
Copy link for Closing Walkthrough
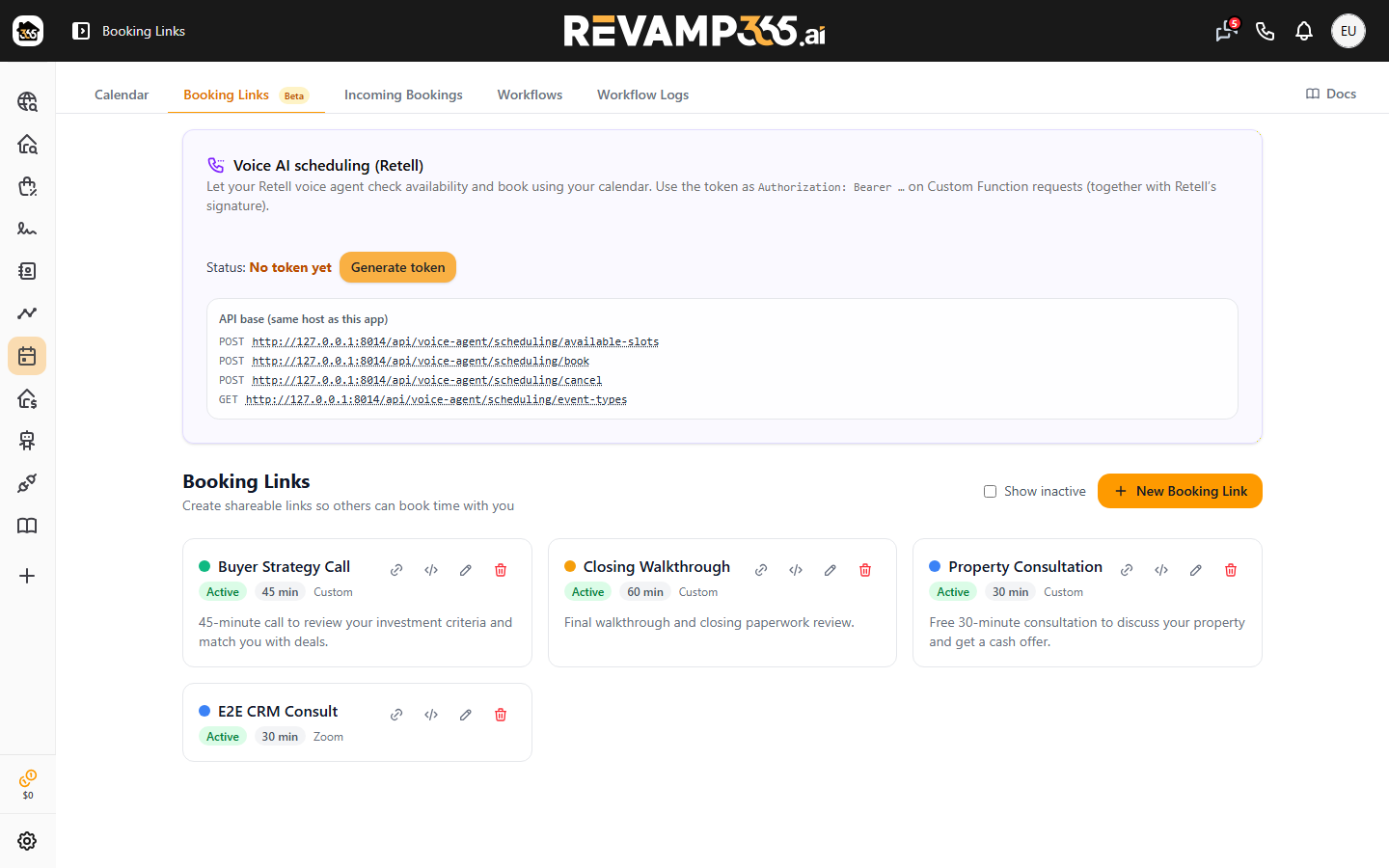[761, 570]
